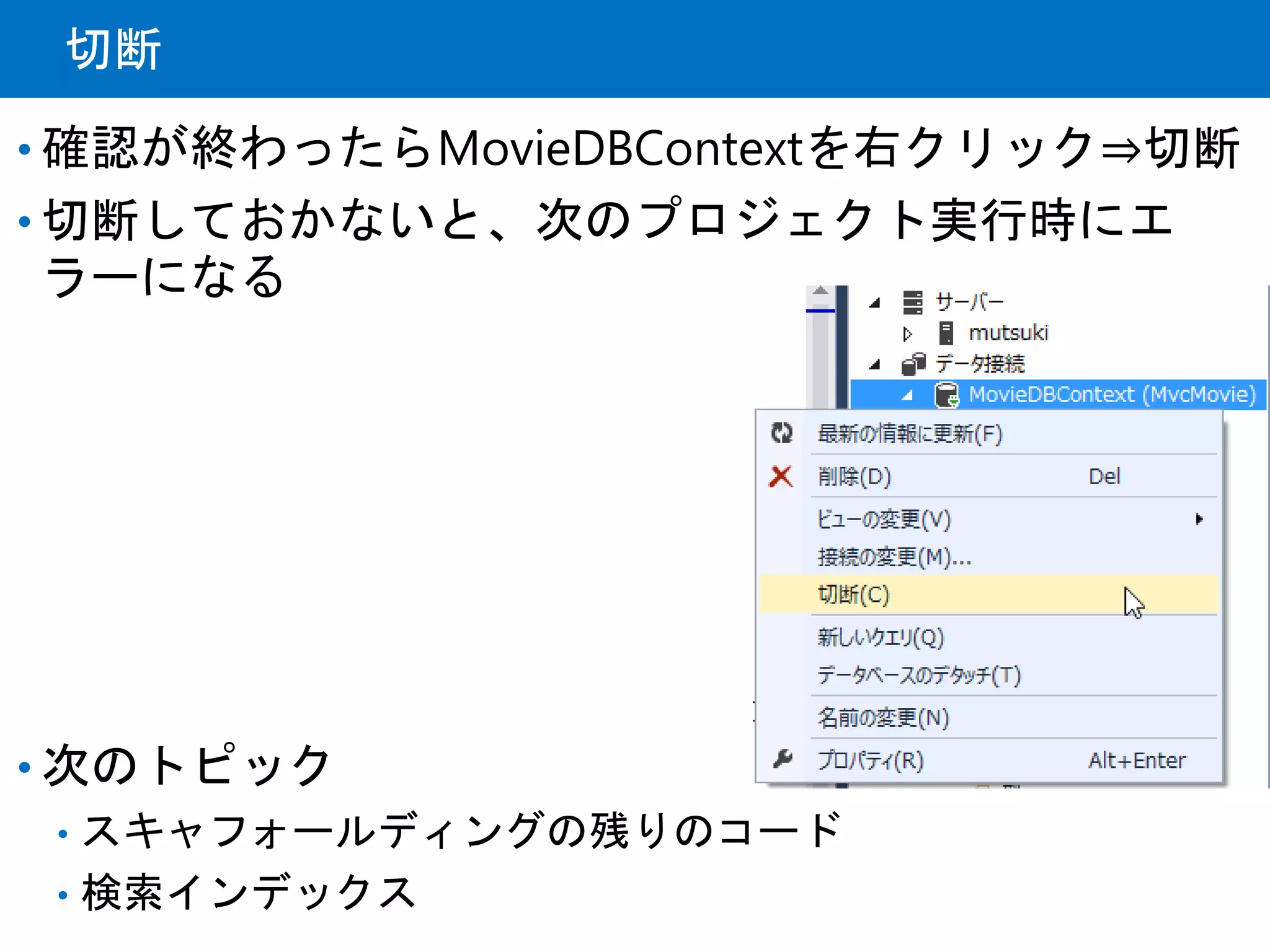Image resolution: width=1270 pixels, height=952 pixels.
Task: Click the Del shortcut text
Action: 1104,477
